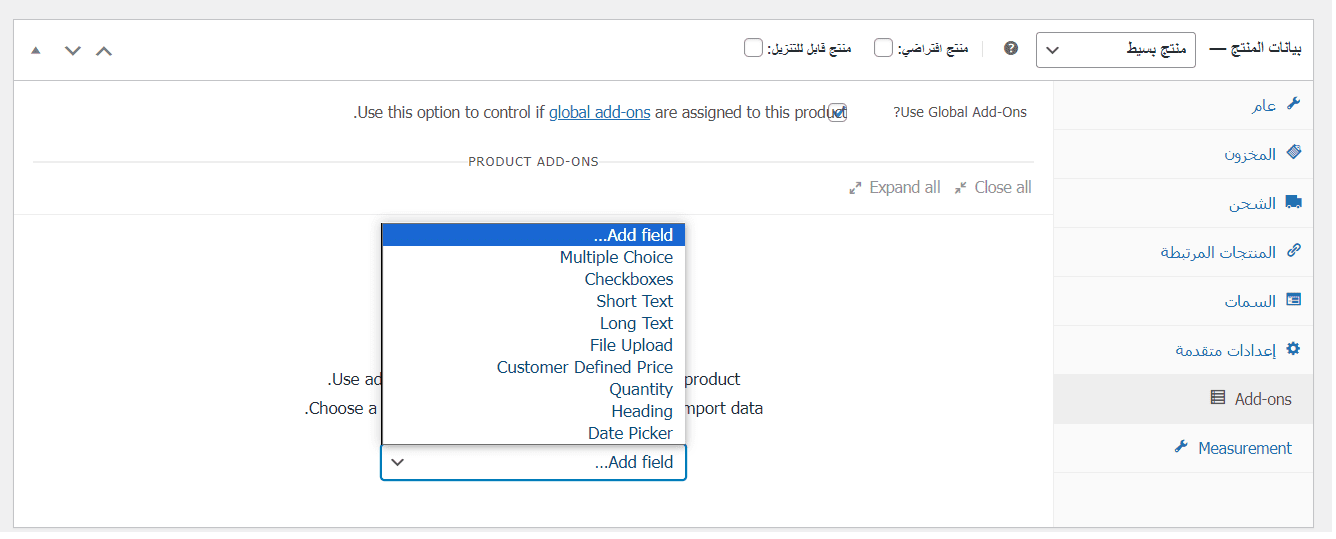Move product data panel down

click(72, 50)
